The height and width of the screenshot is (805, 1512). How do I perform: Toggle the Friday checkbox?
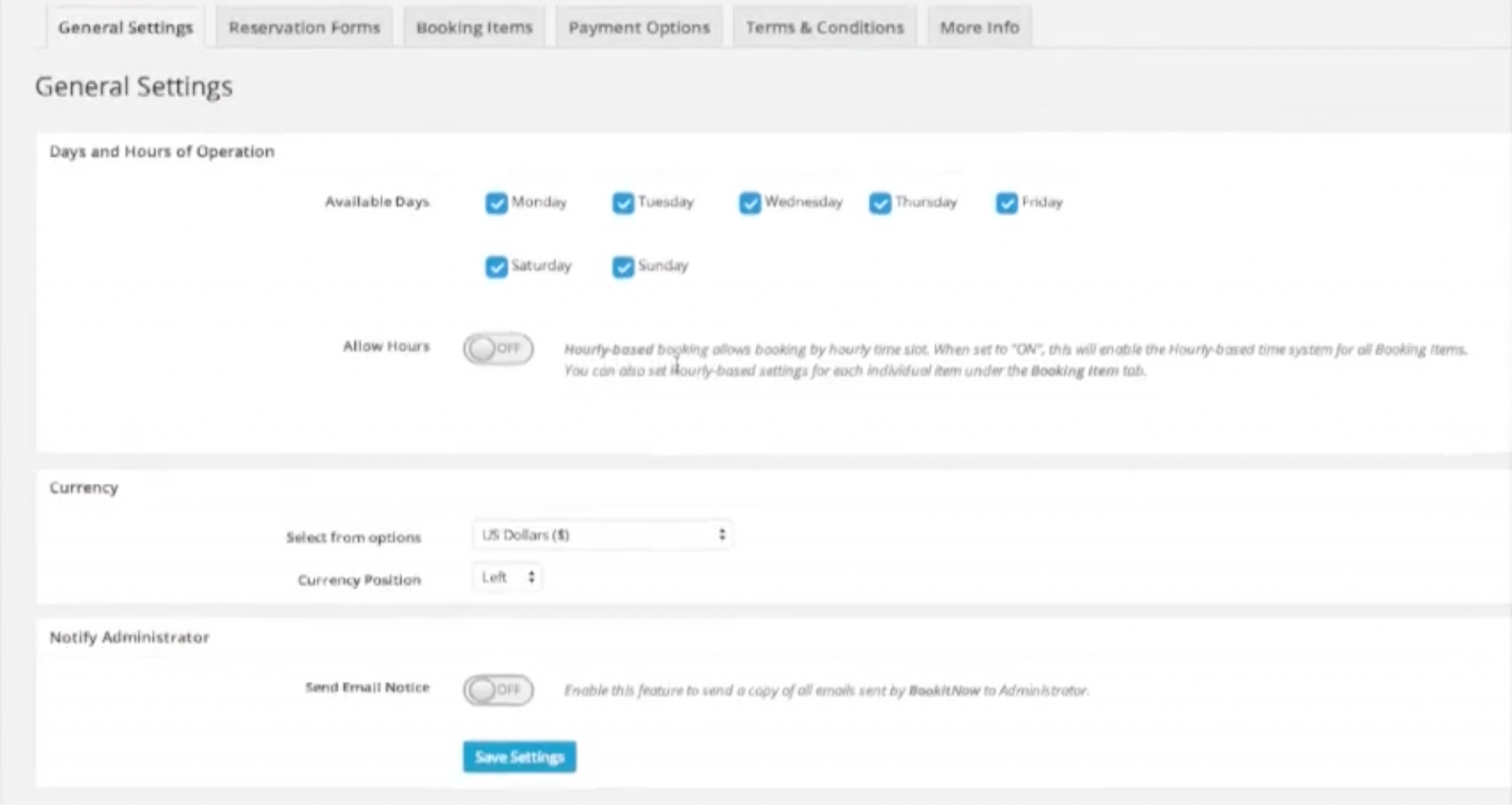1006,203
